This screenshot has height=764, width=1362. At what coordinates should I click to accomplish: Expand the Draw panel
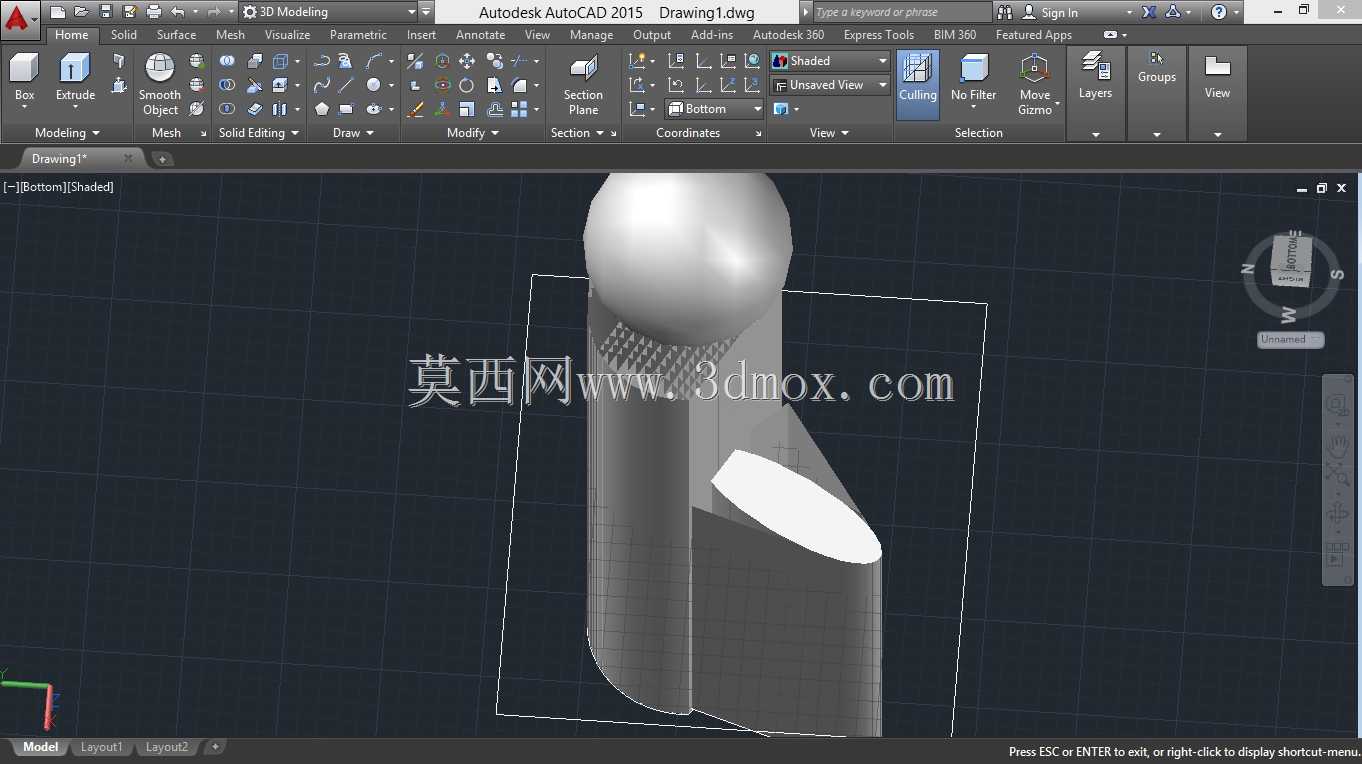(353, 133)
